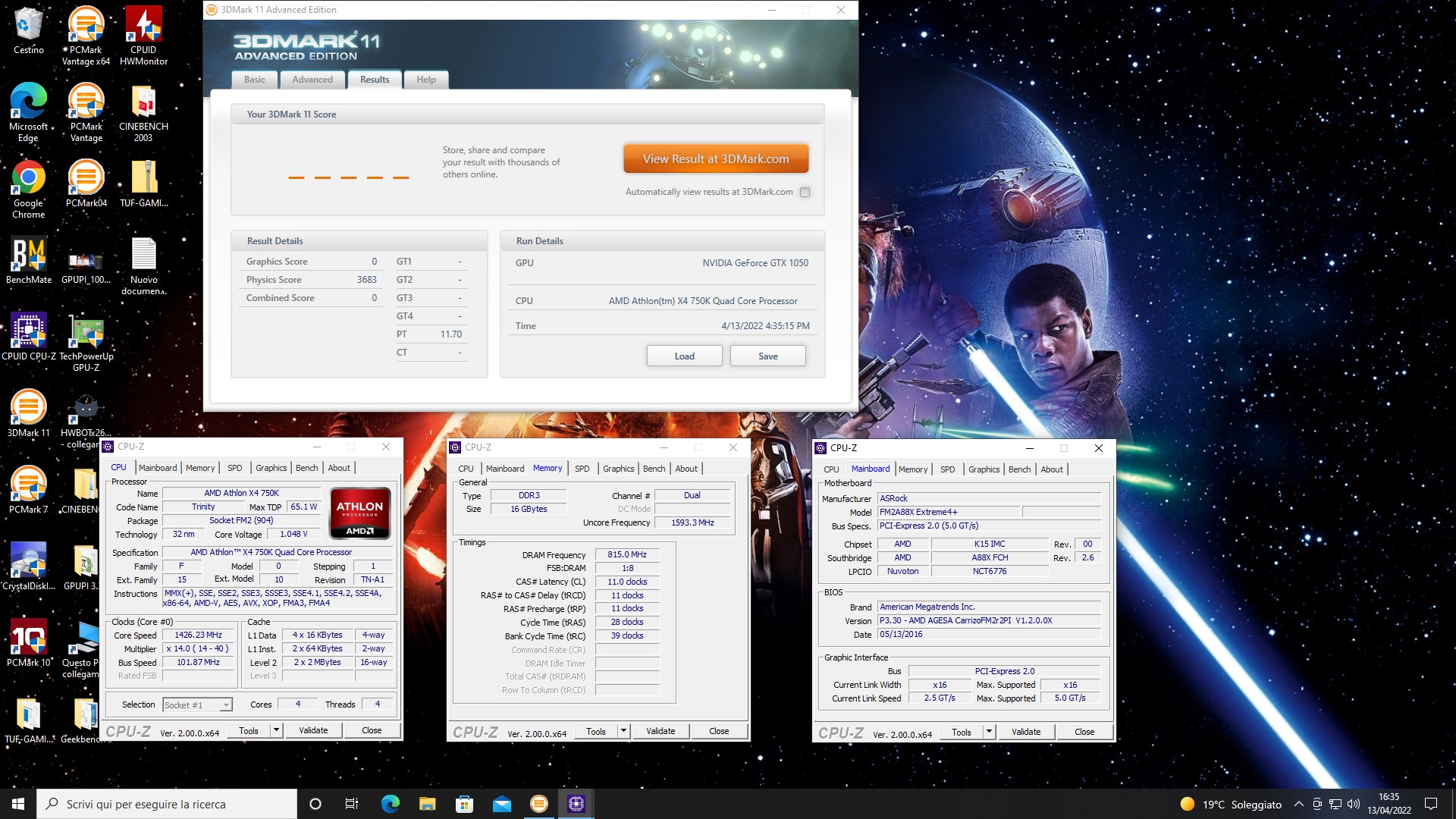Screen dimensions: 1456x819
Task: Open Help tab in 3DMark 11
Action: (426, 80)
